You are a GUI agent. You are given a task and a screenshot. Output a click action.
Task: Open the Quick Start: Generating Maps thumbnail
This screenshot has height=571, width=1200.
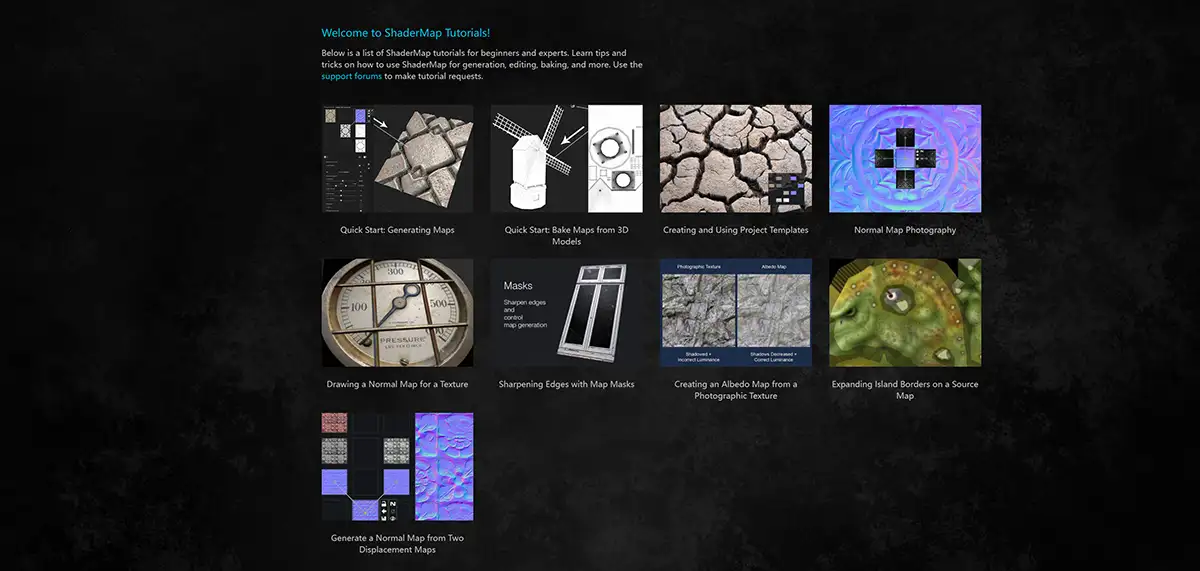(397, 159)
